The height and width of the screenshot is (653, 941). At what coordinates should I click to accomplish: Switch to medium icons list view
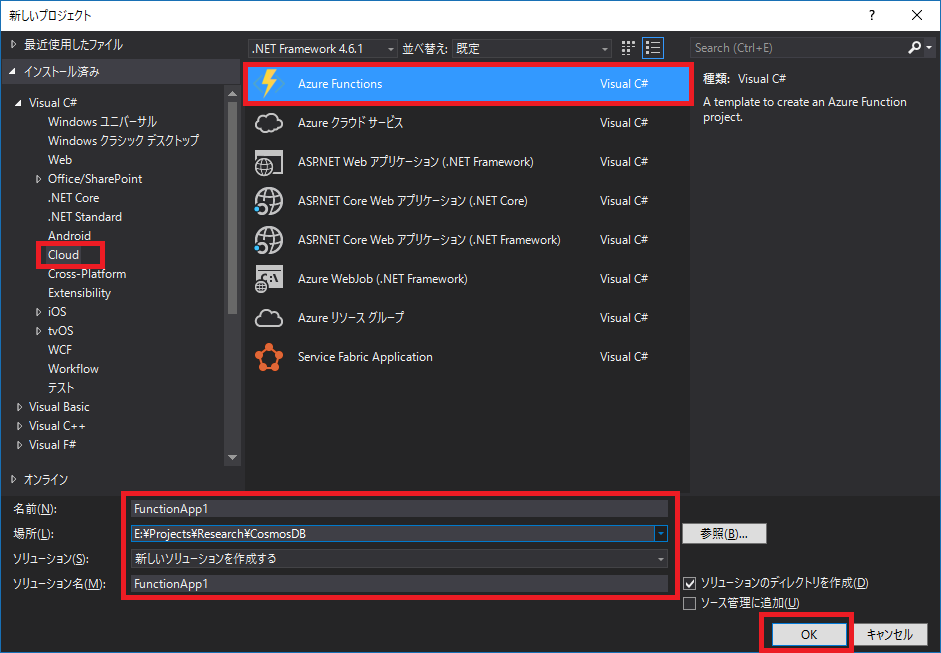point(653,48)
